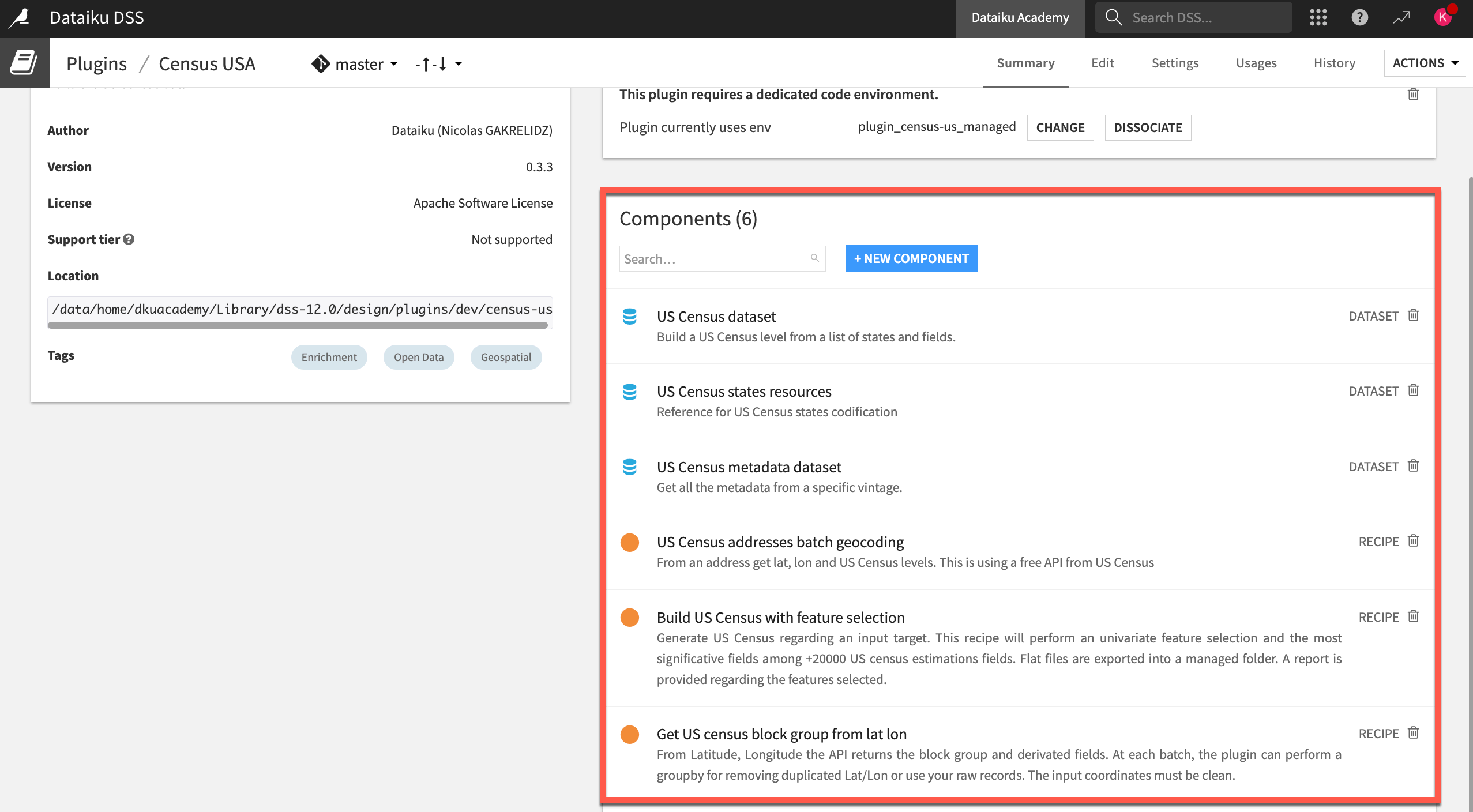
Task: Open the user profile avatar
Action: (1442, 17)
